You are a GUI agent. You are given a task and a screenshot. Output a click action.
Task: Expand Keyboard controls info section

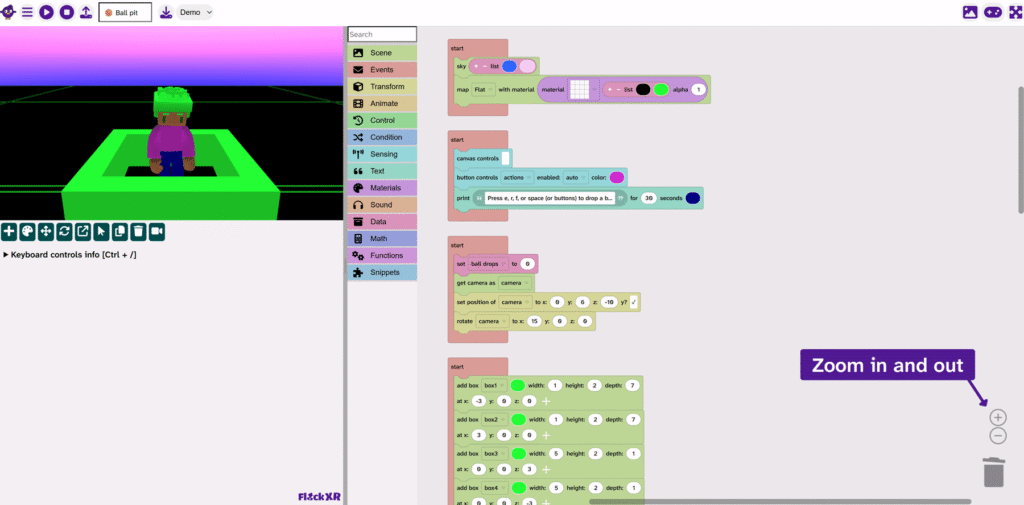click(x=71, y=255)
